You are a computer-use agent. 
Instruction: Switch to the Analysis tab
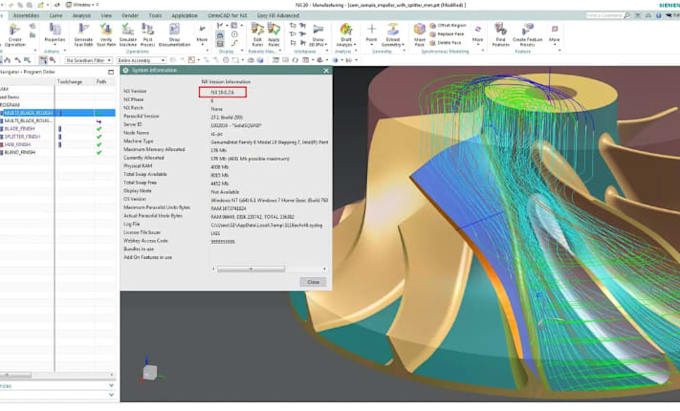tap(81, 16)
